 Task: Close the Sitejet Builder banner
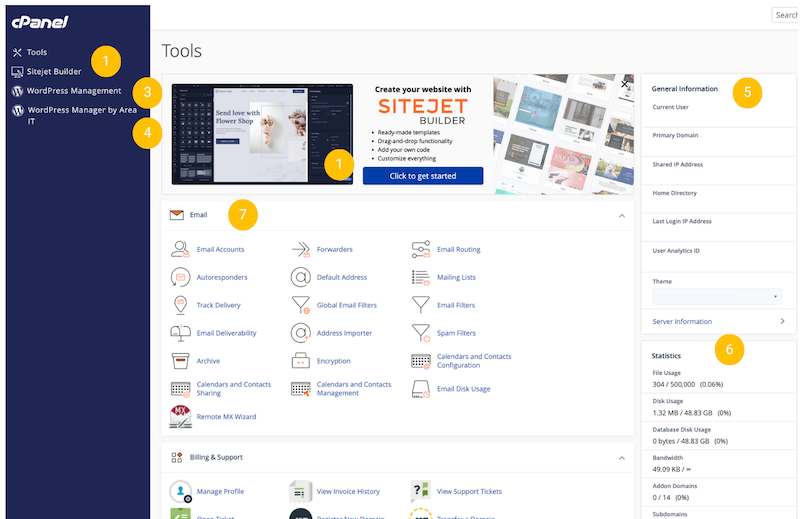tap(625, 84)
